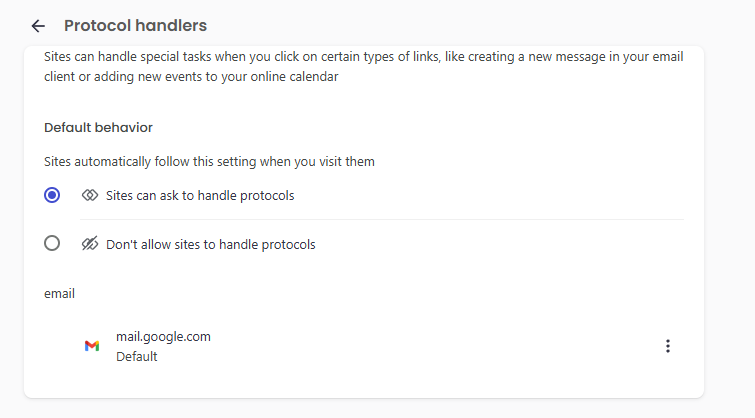
Task: Click the crossed-out protocol handler icon
Action: (90, 244)
